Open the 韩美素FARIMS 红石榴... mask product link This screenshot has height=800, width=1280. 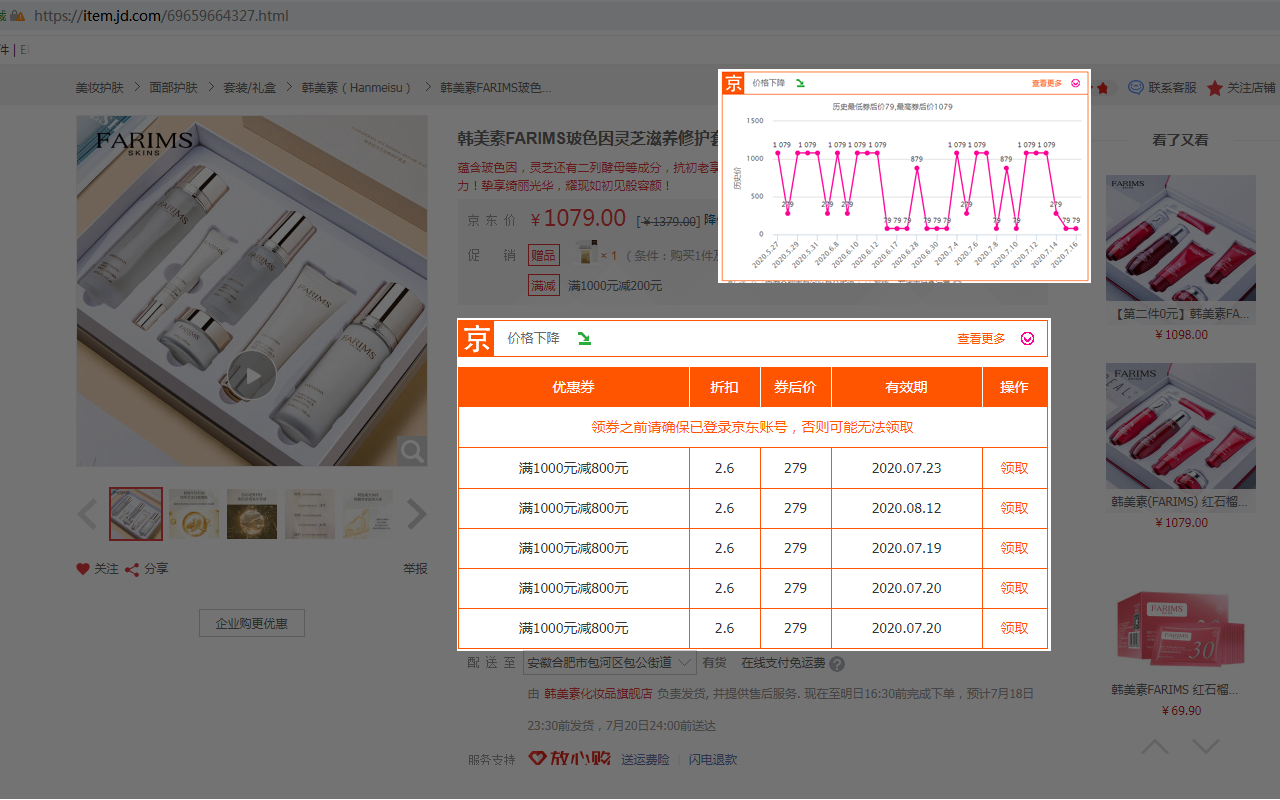pyautogui.click(x=1175, y=690)
